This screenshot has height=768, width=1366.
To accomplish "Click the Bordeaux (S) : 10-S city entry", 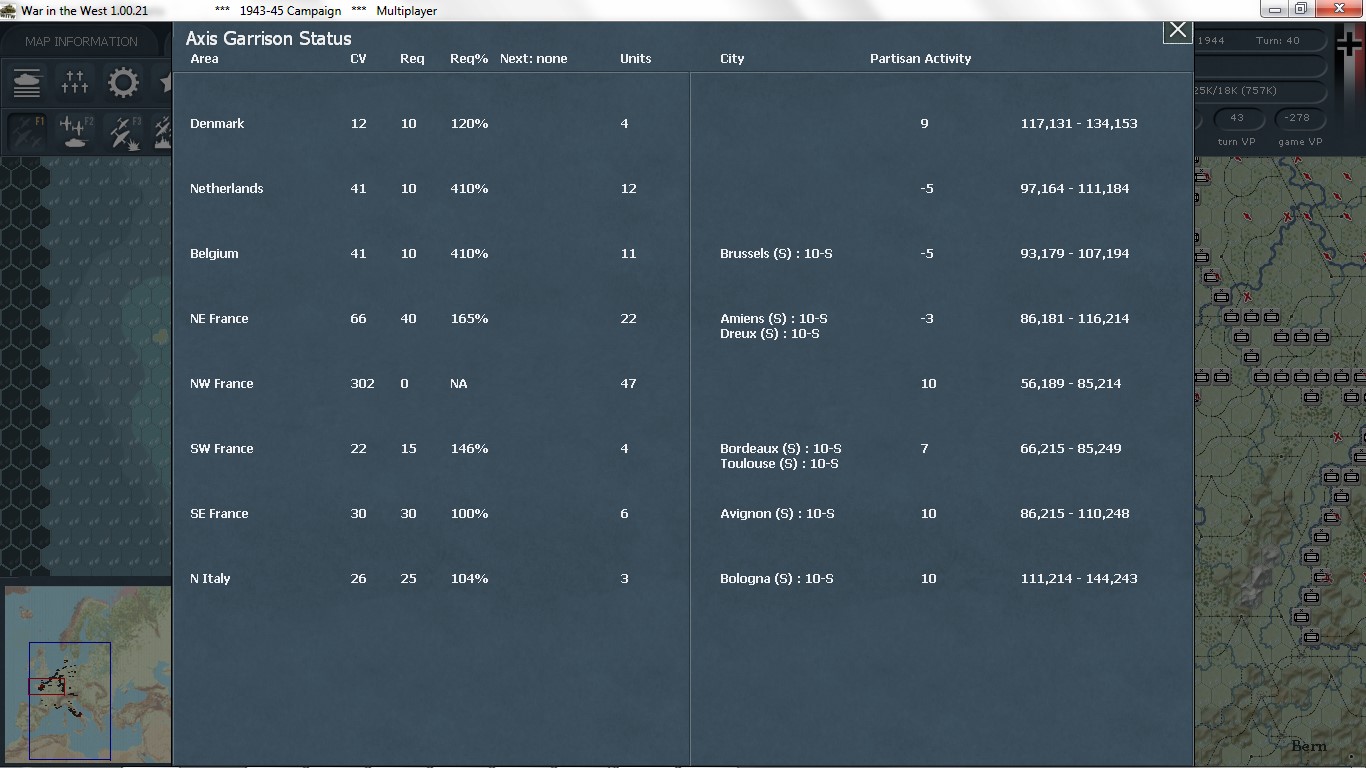I will pyautogui.click(x=781, y=449).
